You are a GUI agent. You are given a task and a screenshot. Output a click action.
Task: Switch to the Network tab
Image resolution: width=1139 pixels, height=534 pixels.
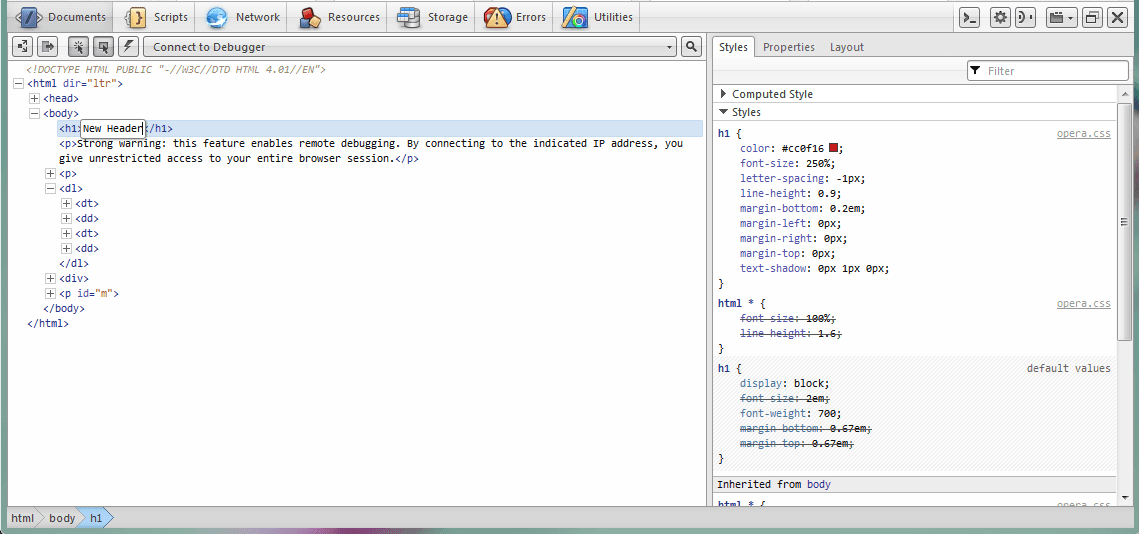(243, 17)
